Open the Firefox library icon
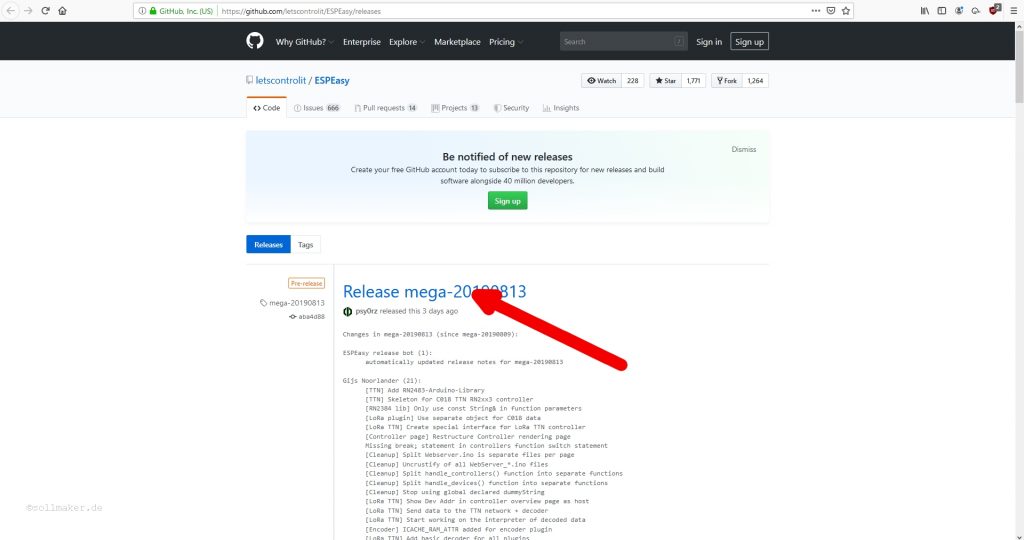 925,10
